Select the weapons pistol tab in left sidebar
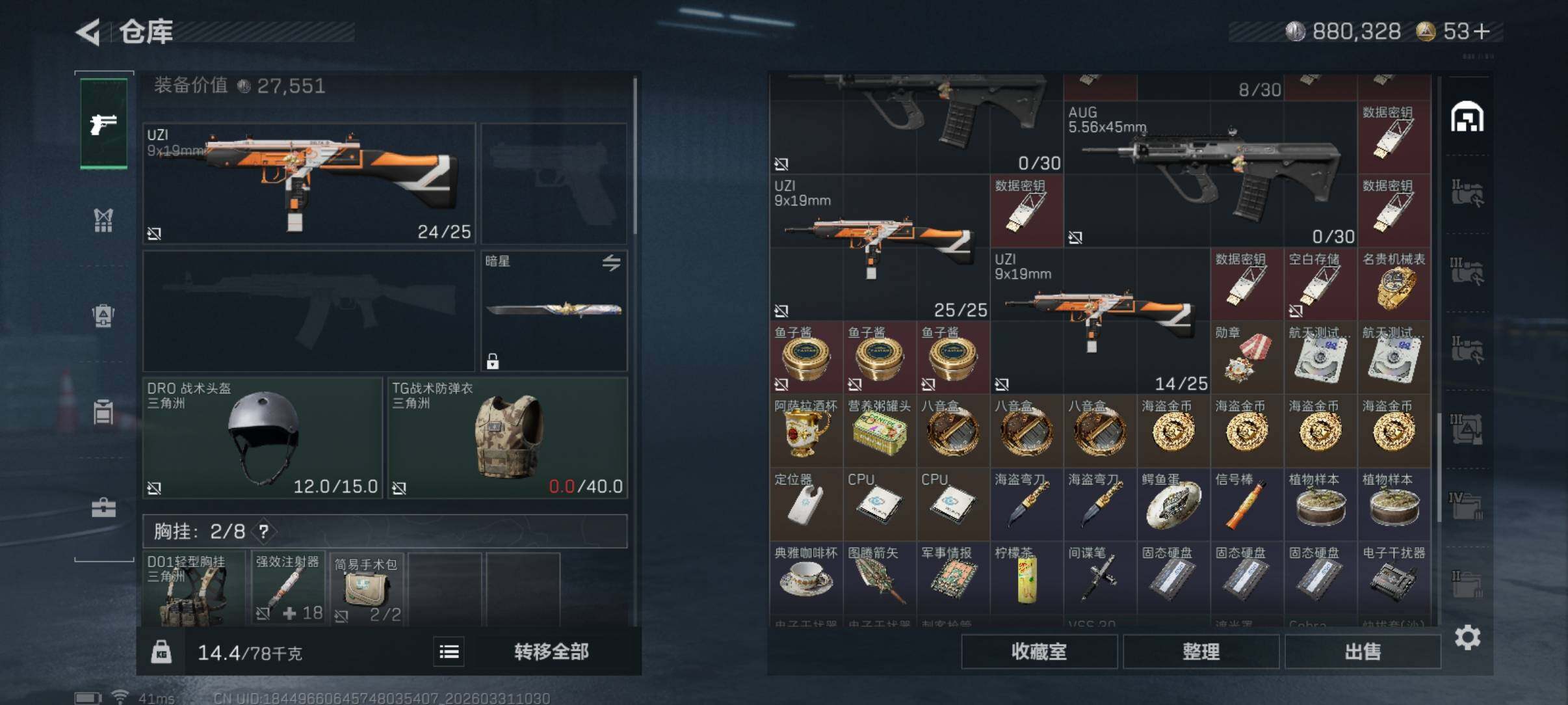 coord(103,124)
